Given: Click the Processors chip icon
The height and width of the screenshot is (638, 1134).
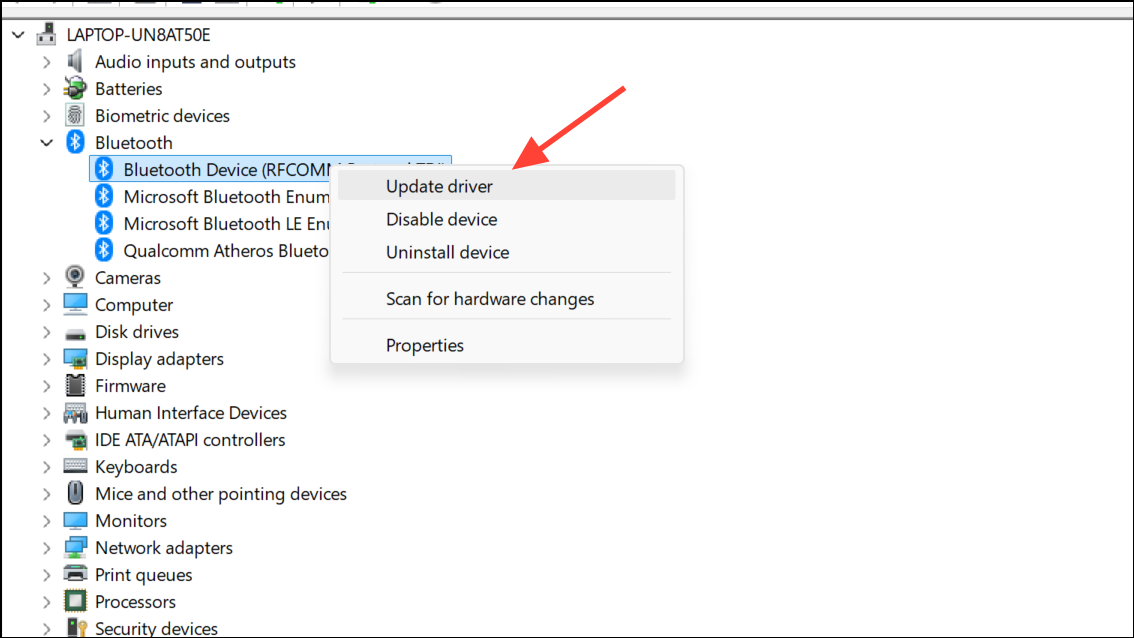Looking at the screenshot, I should 74,601.
